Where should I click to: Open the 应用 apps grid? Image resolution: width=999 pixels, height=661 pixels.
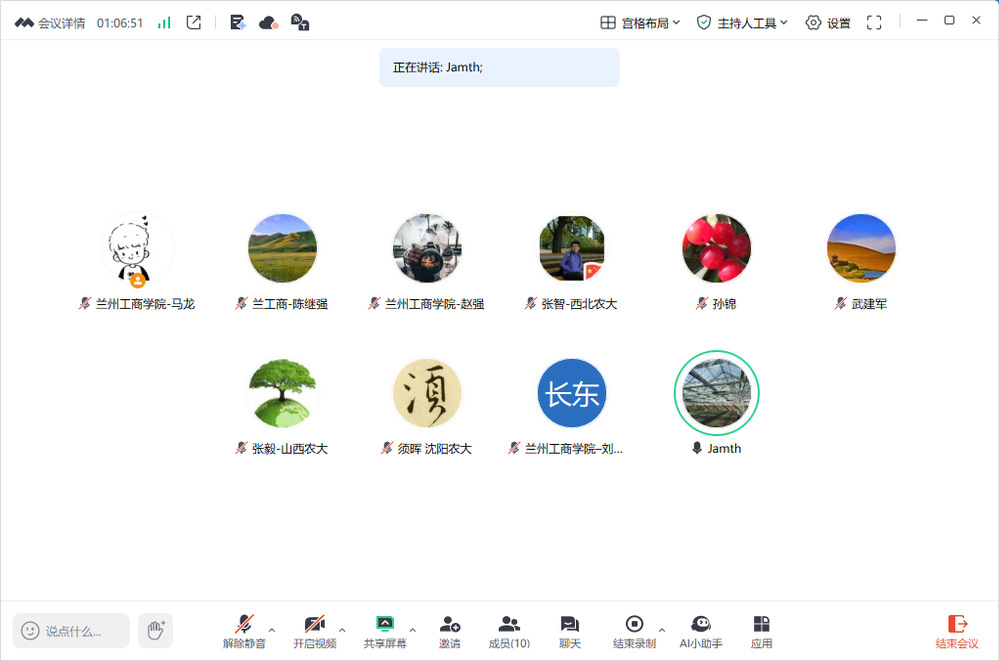(x=761, y=631)
